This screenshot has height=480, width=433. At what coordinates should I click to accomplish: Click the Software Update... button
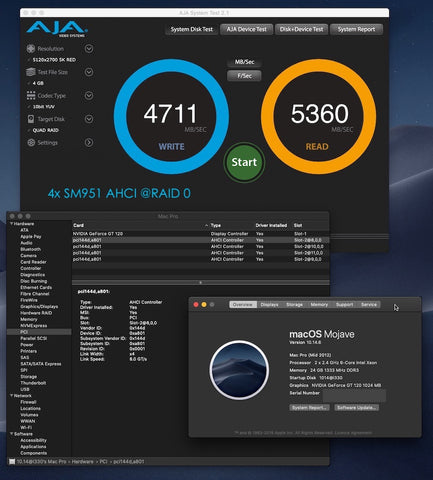point(356,408)
